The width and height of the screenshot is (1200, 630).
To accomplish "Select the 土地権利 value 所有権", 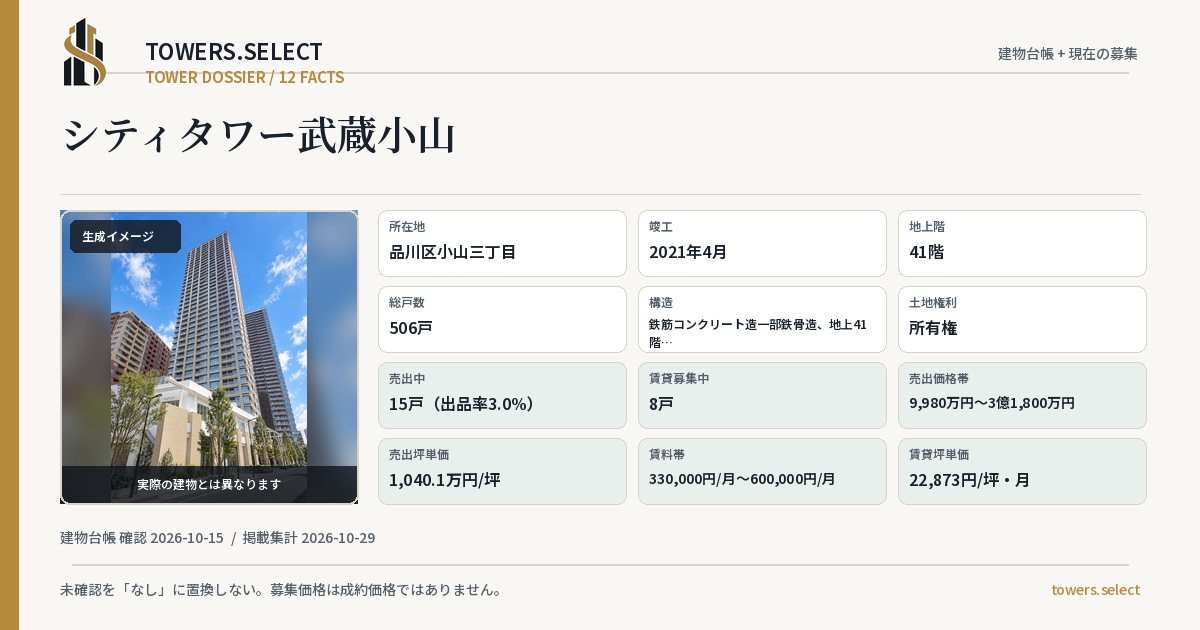I will click(x=934, y=328).
